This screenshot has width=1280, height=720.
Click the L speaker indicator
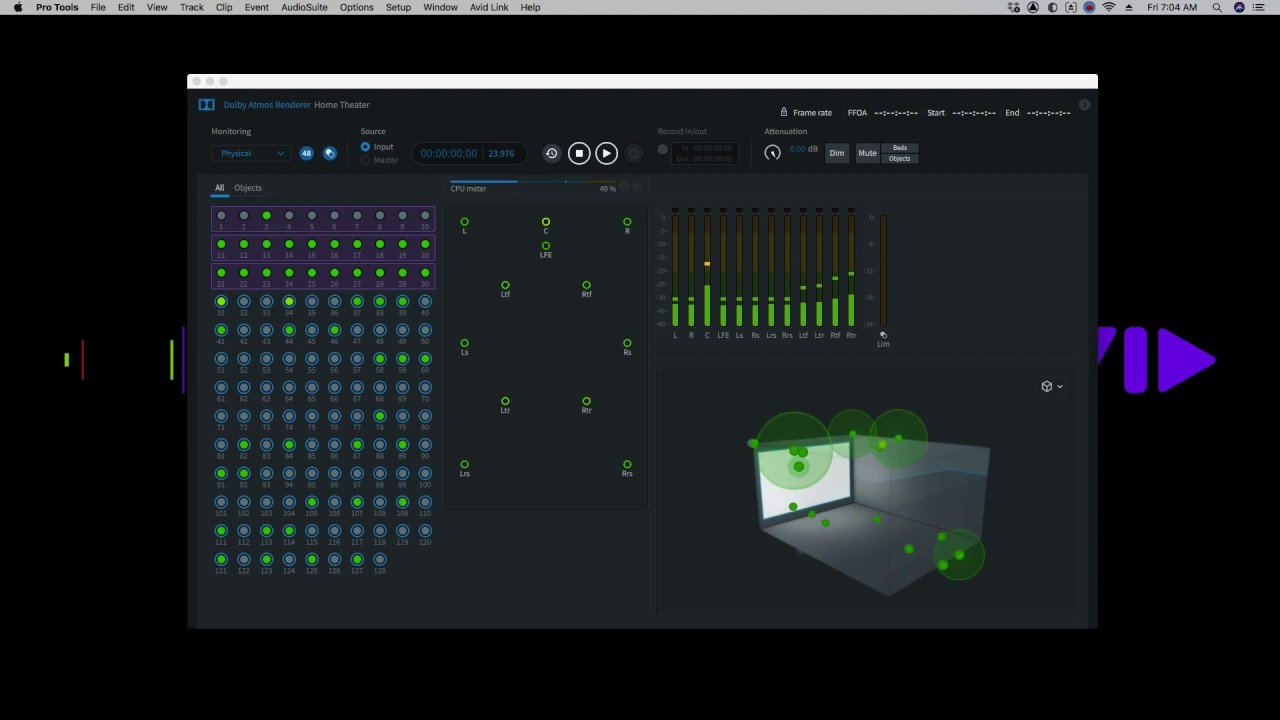[464, 222]
